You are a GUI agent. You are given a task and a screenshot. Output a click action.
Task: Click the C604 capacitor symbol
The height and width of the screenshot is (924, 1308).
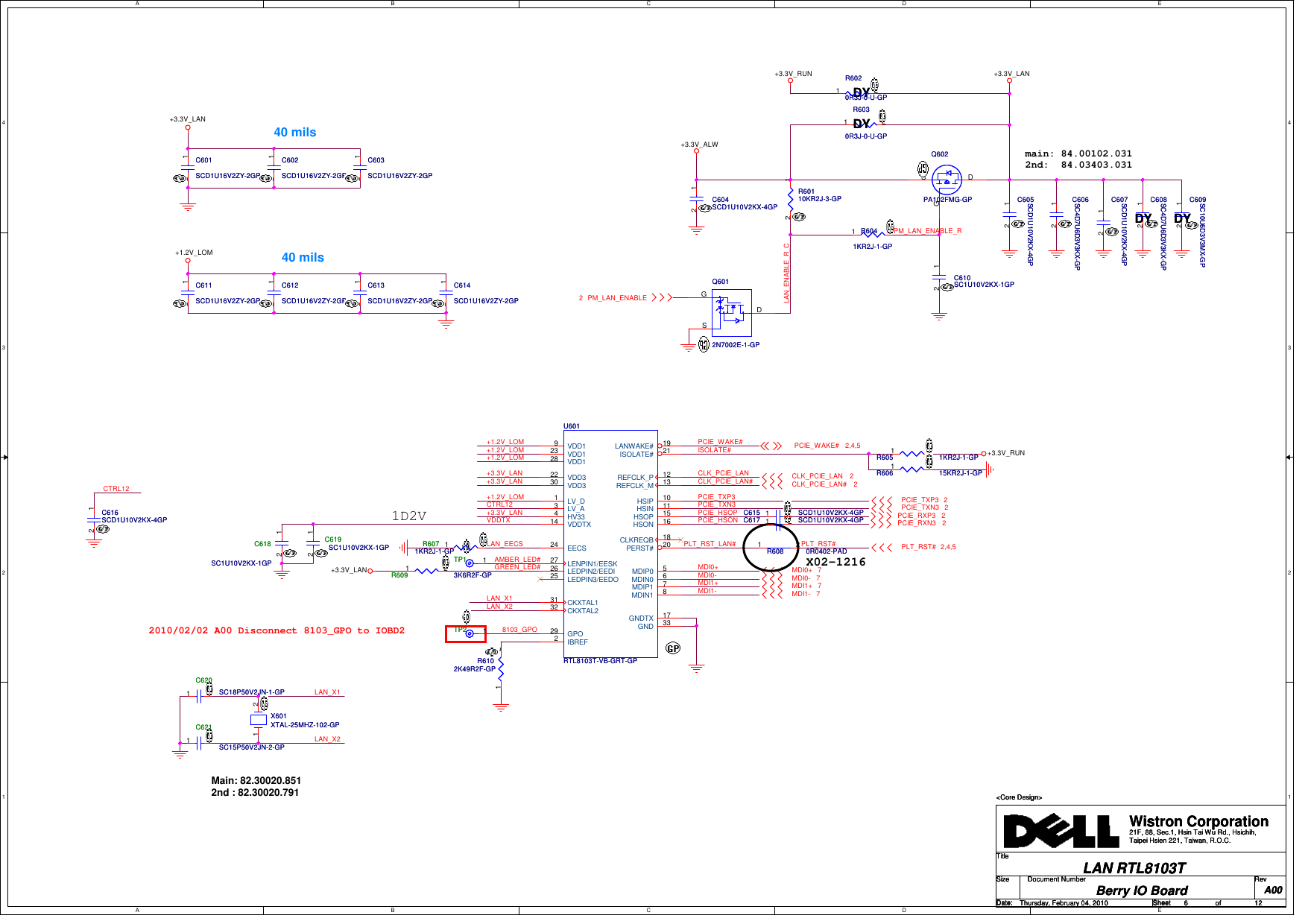tap(696, 200)
